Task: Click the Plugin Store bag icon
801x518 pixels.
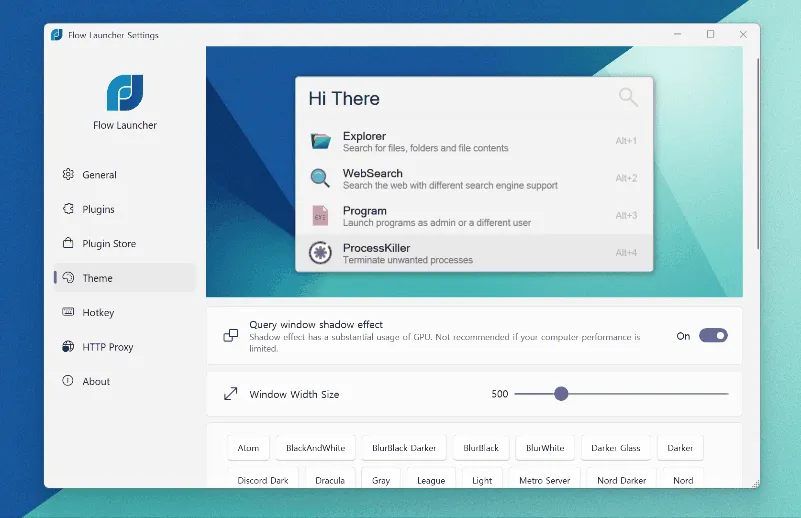Action: point(68,243)
